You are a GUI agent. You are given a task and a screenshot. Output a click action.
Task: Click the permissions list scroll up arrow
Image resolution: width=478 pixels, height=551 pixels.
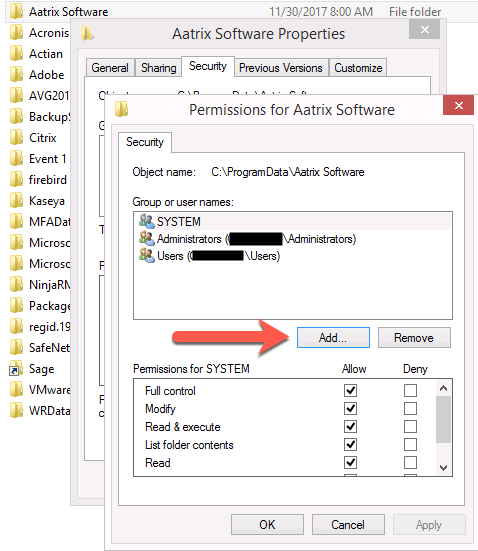click(x=444, y=388)
